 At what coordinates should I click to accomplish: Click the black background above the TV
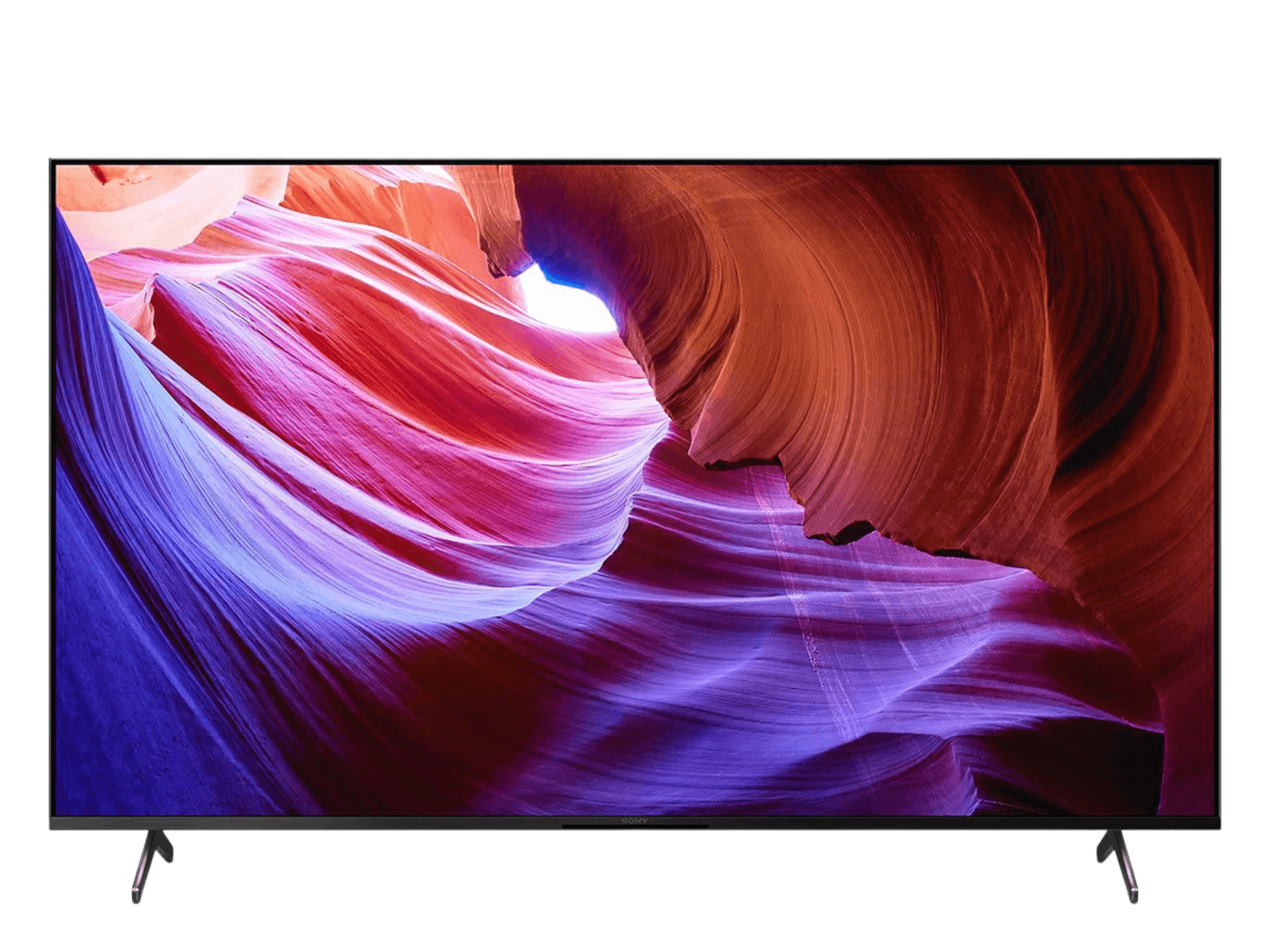(x=634, y=76)
